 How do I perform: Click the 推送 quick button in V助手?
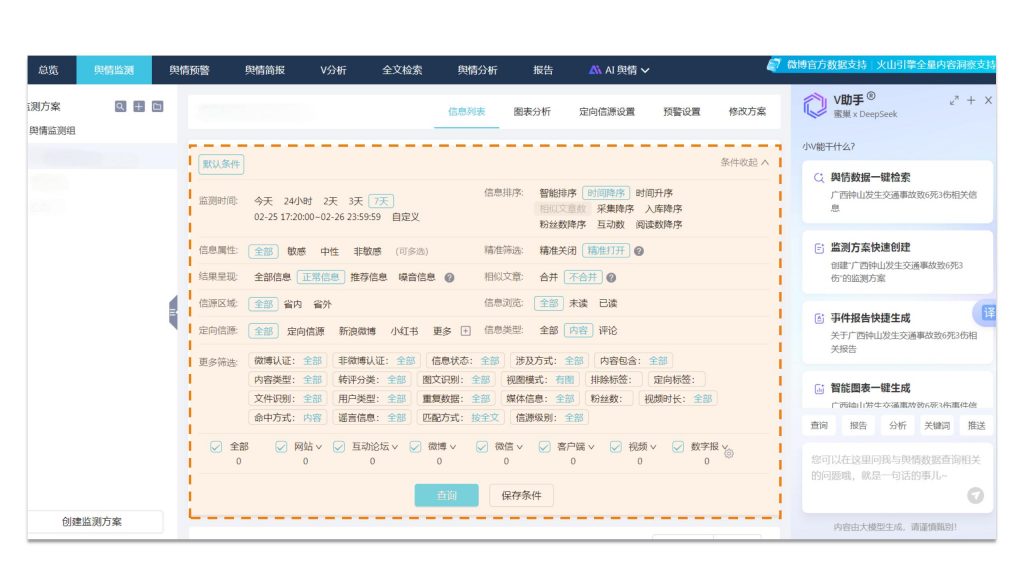977,426
